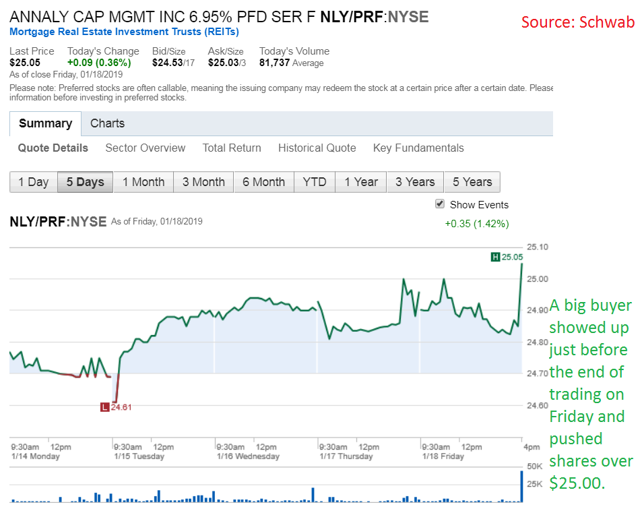640x511 pixels.
Task: Select the 1 Year chart range
Action: coord(361,182)
